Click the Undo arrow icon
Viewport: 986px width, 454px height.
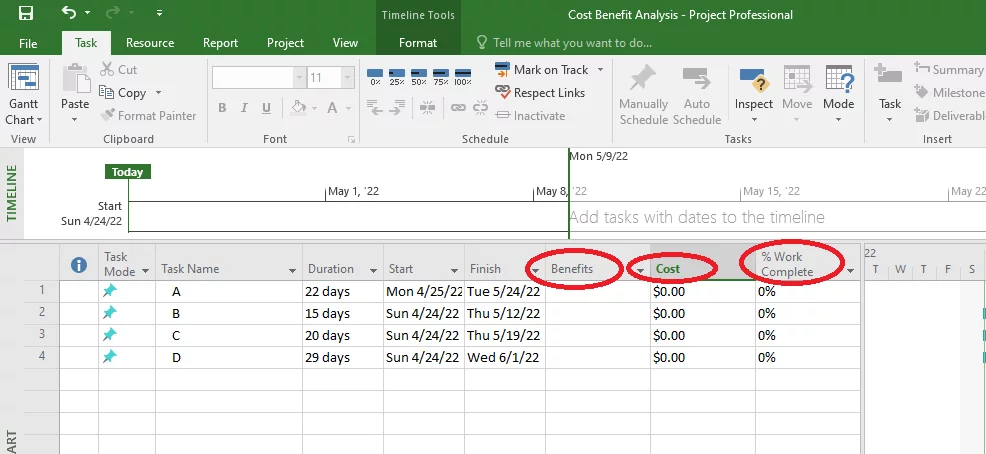69,14
